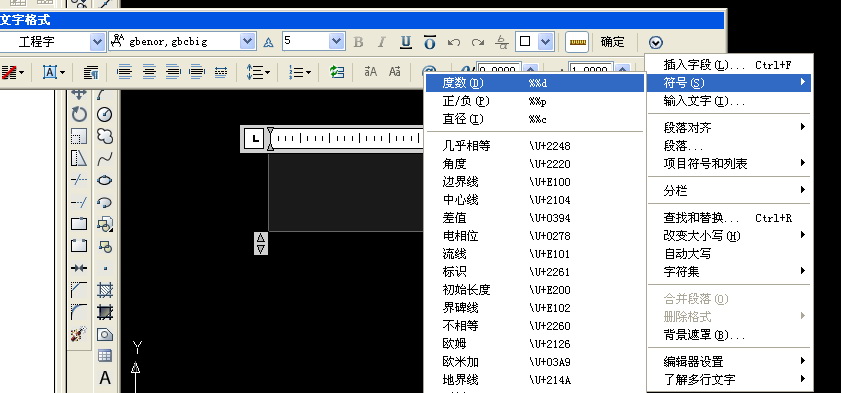Toggle center paragraph alignment

click(149, 71)
